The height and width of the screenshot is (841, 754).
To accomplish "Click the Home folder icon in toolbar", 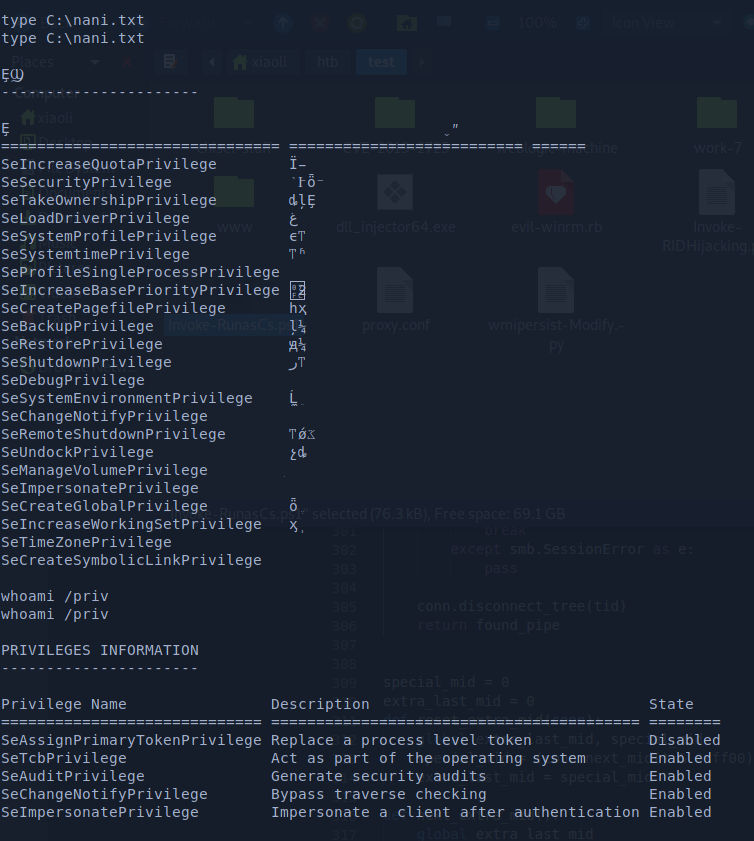I will [406, 23].
